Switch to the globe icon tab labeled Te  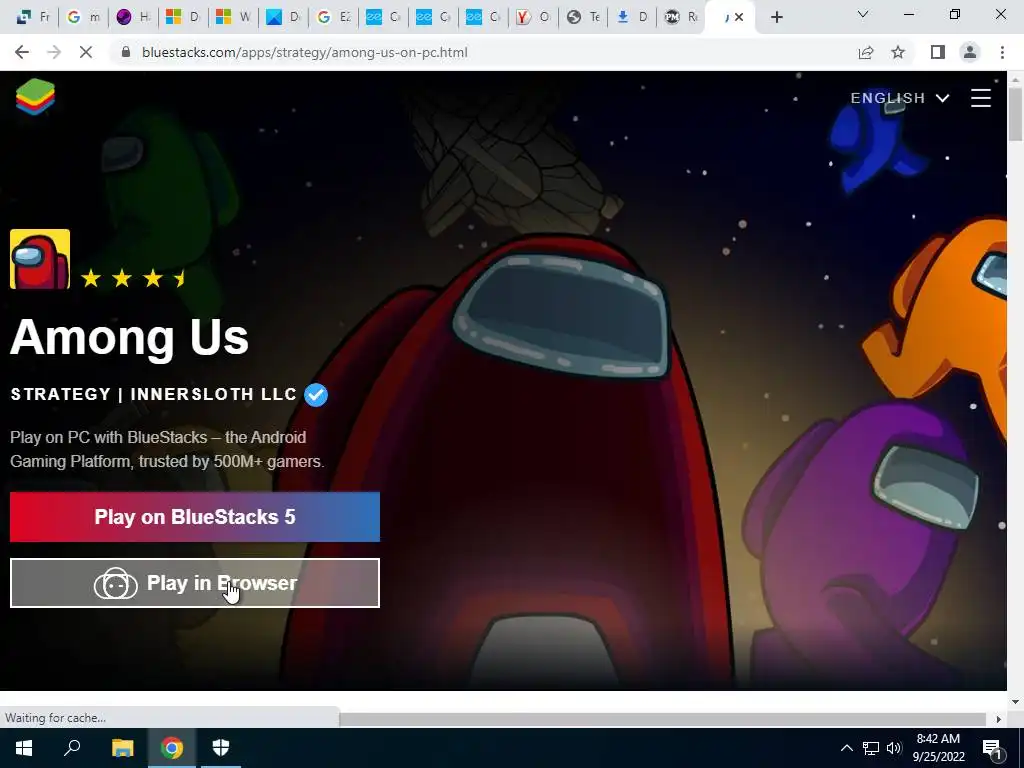[x=583, y=17]
